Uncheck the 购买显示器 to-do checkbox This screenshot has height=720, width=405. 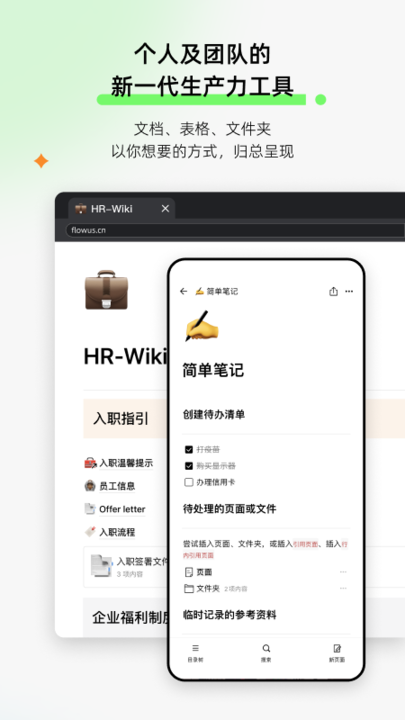(188, 466)
